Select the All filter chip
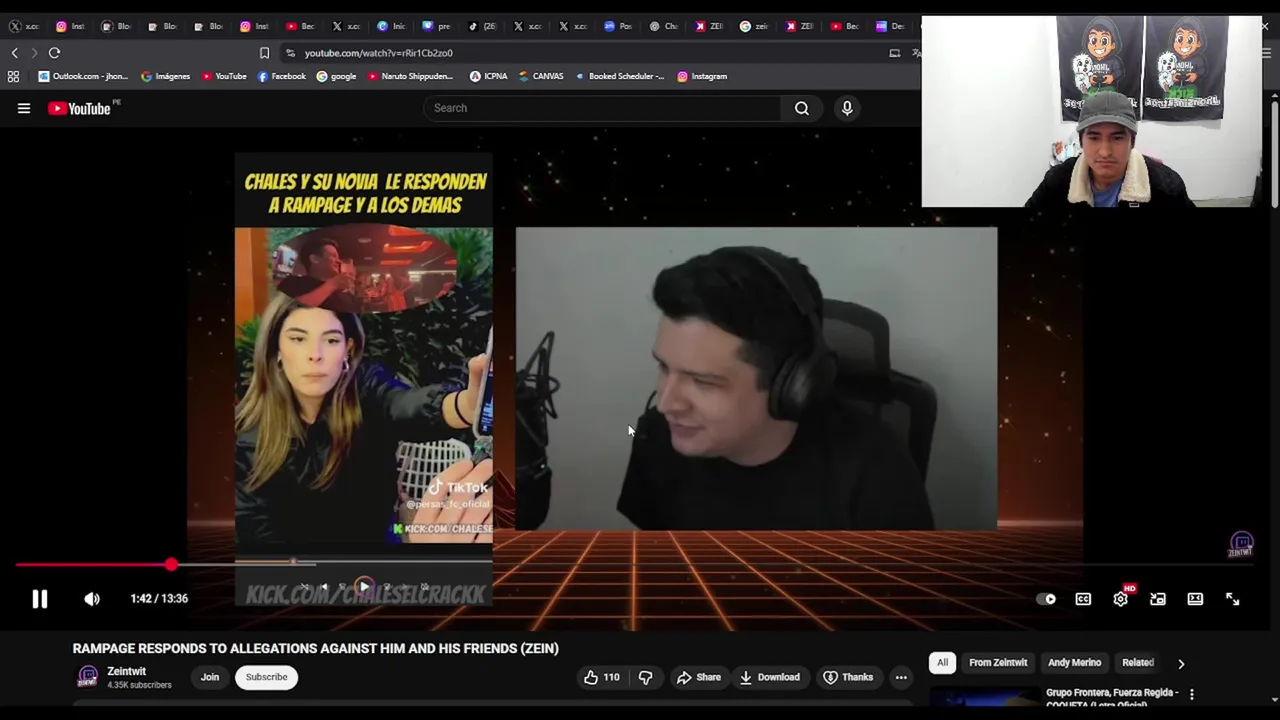The image size is (1280, 720). (942, 662)
